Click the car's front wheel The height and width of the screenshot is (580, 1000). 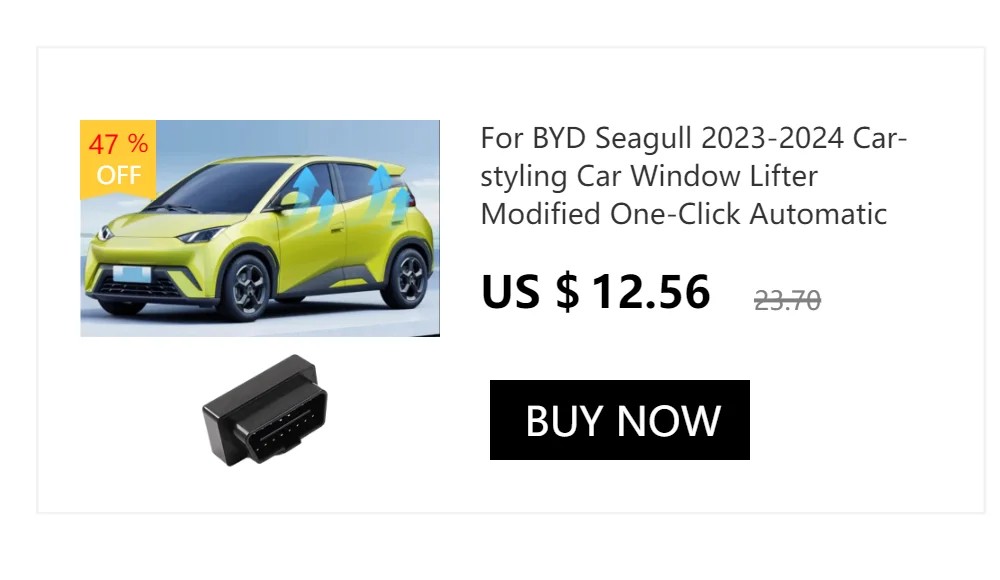[x=247, y=288]
